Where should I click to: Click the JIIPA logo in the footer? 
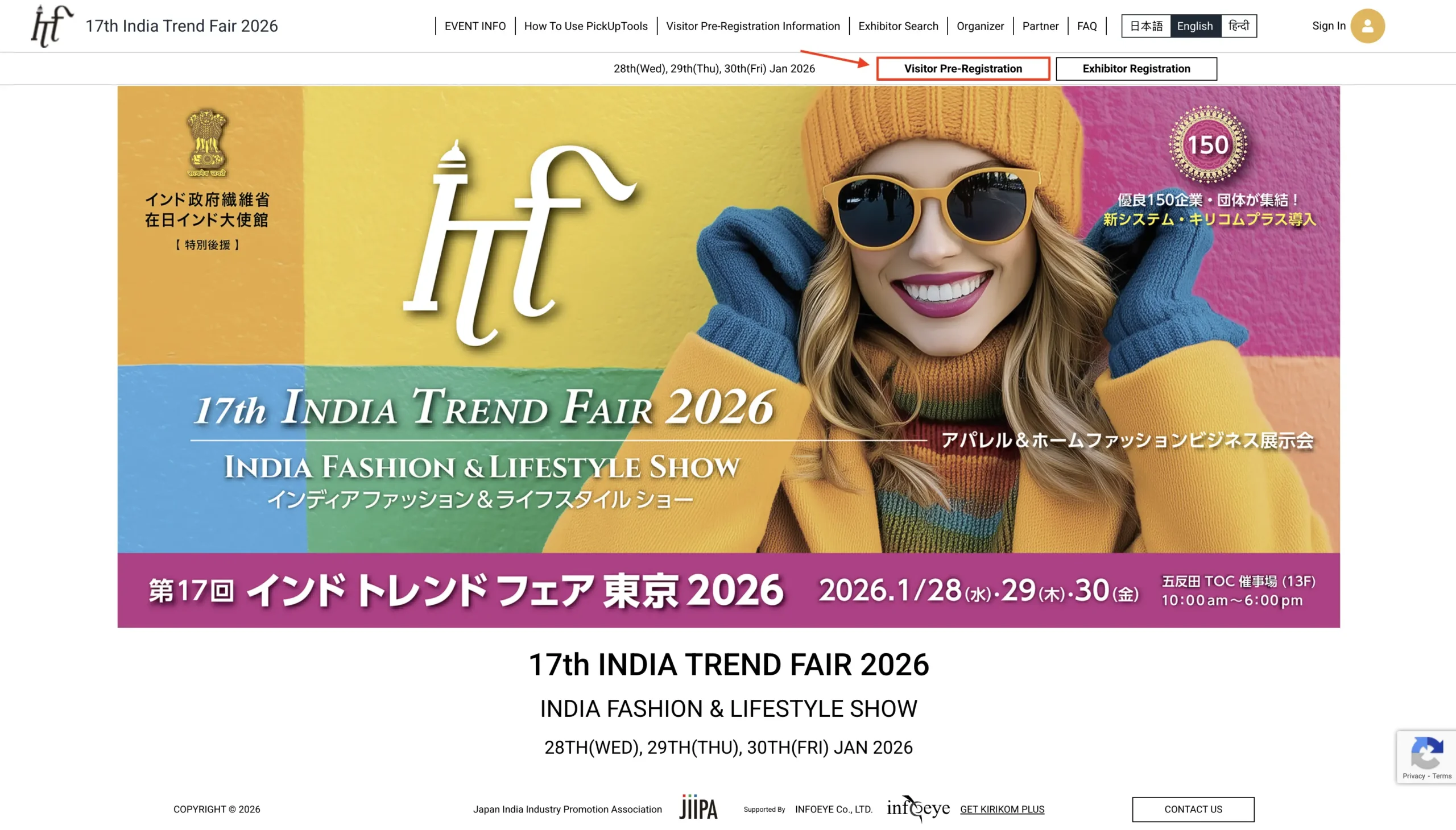[698, 808]
